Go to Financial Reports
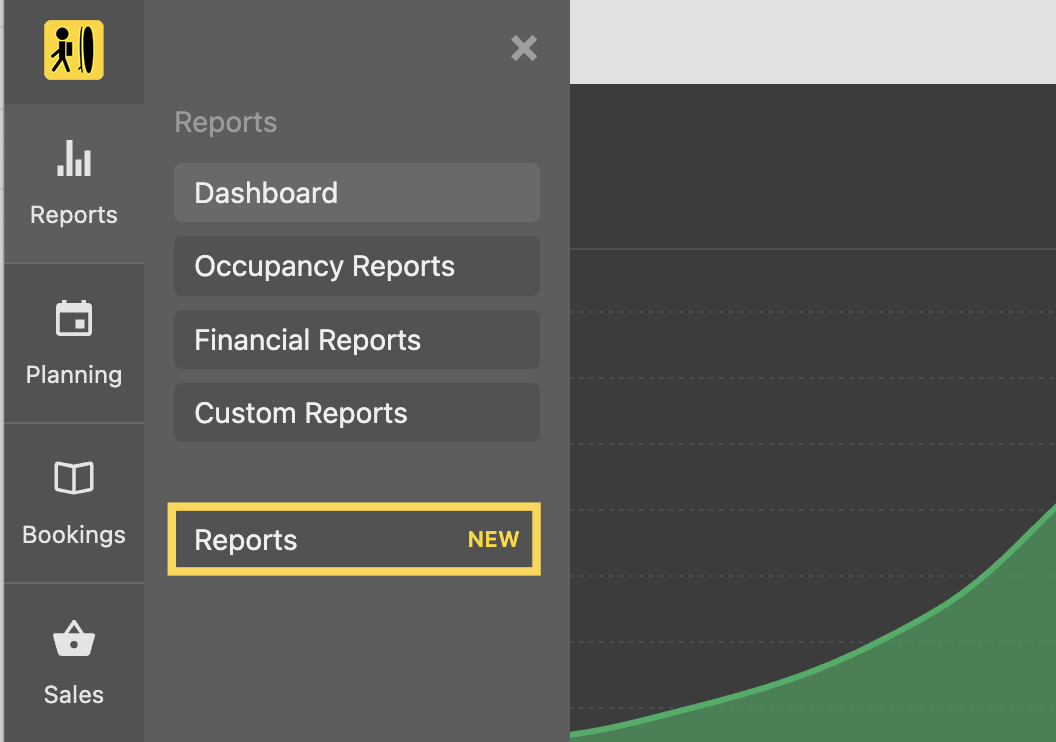 point(356,340)
